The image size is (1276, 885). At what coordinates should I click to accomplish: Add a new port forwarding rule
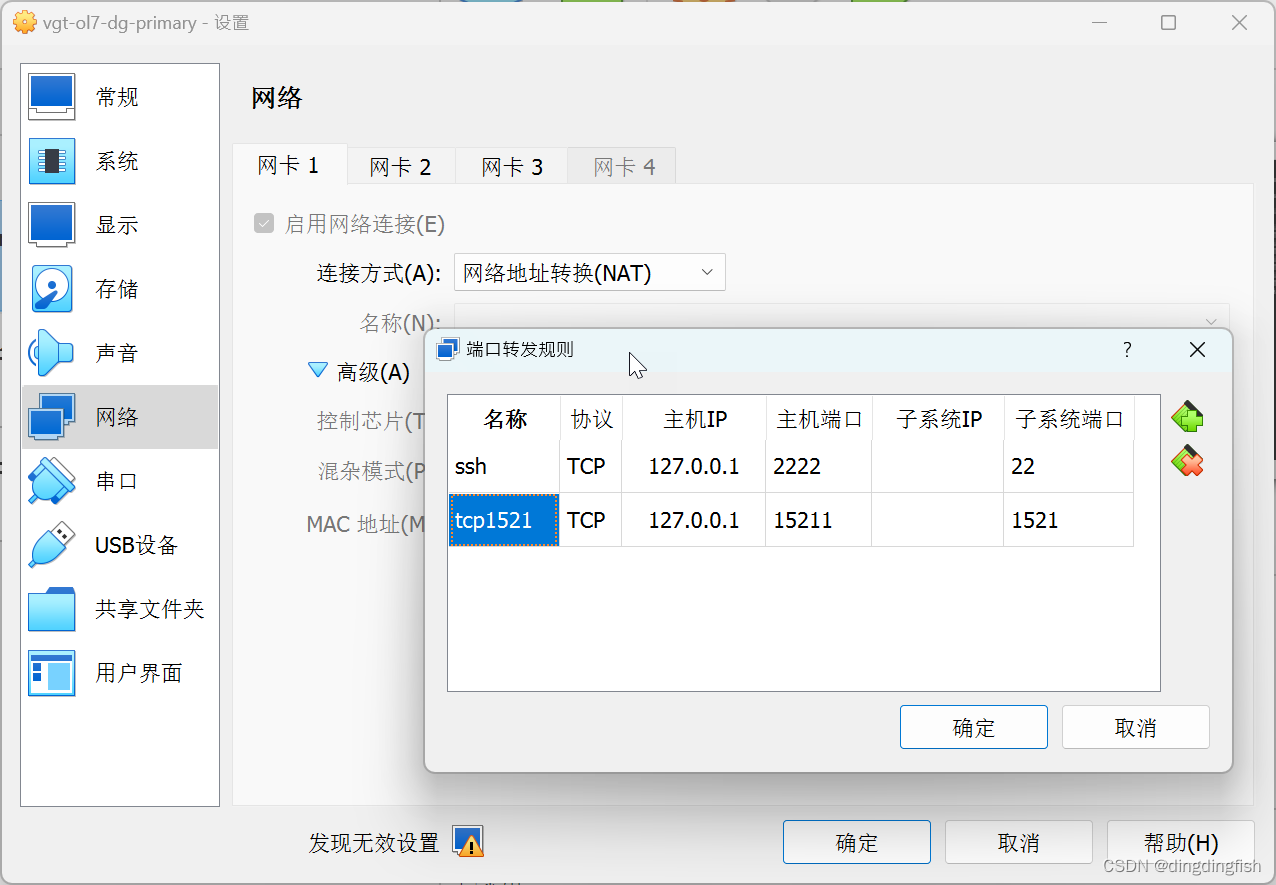[1187, 417]
